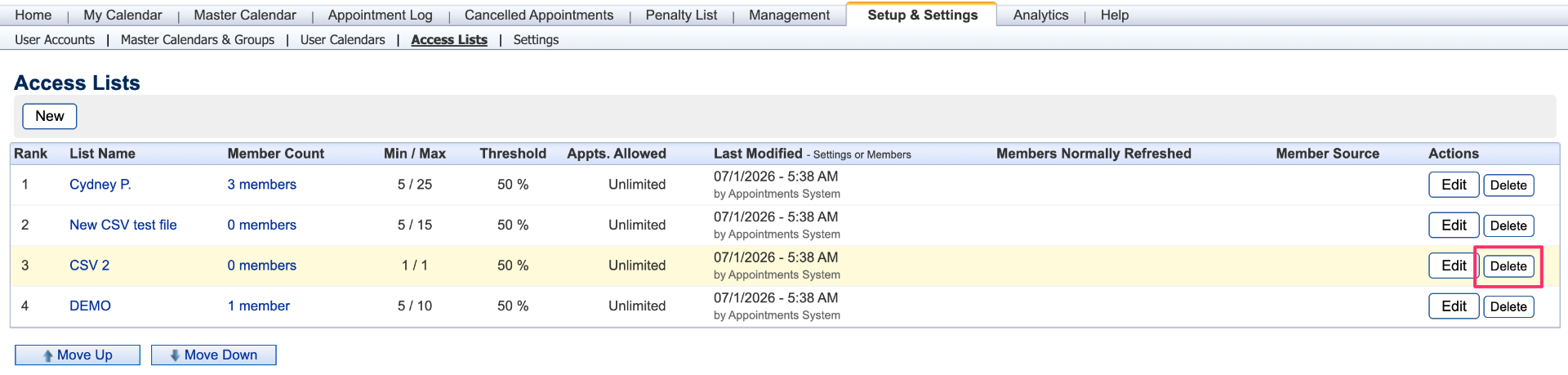Edit the Cydney P. access list

[x=1454, y=185]
